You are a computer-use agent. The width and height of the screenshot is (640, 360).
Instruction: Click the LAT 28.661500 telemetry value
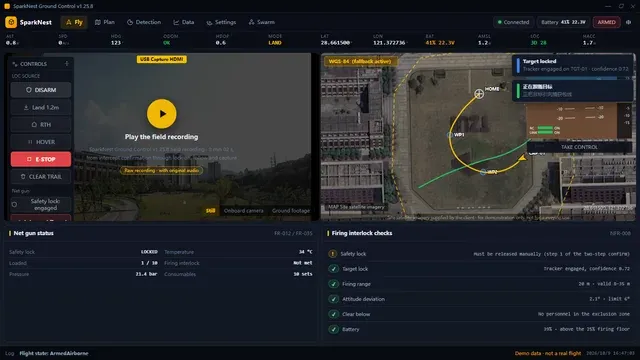[335, 42]
